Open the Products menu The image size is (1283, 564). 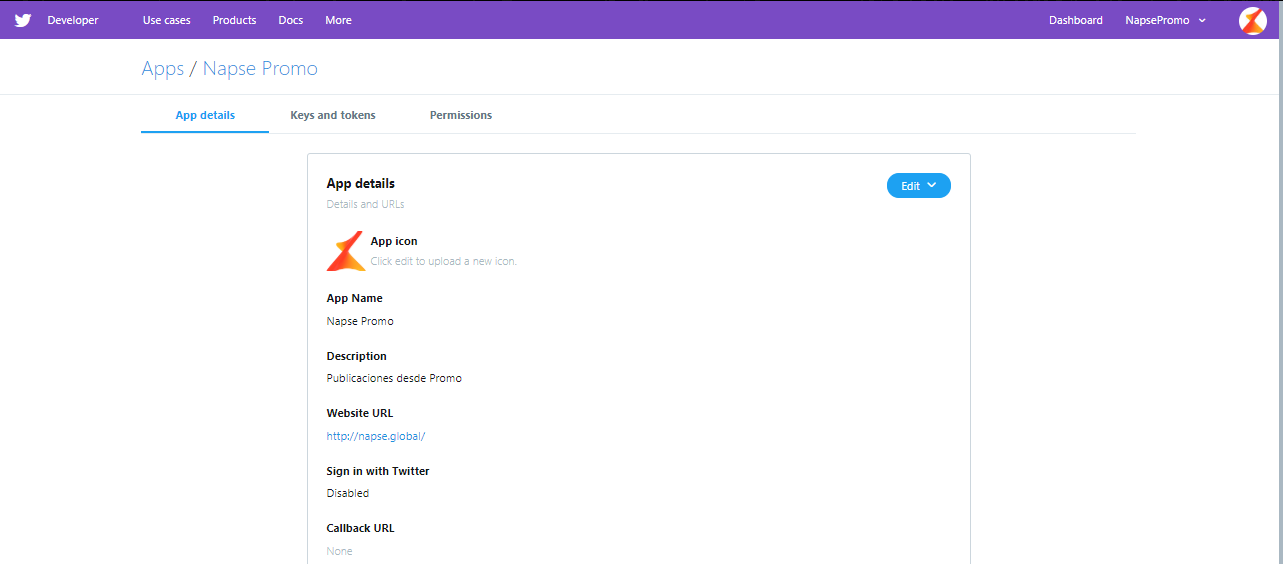[x=234, y=20]
